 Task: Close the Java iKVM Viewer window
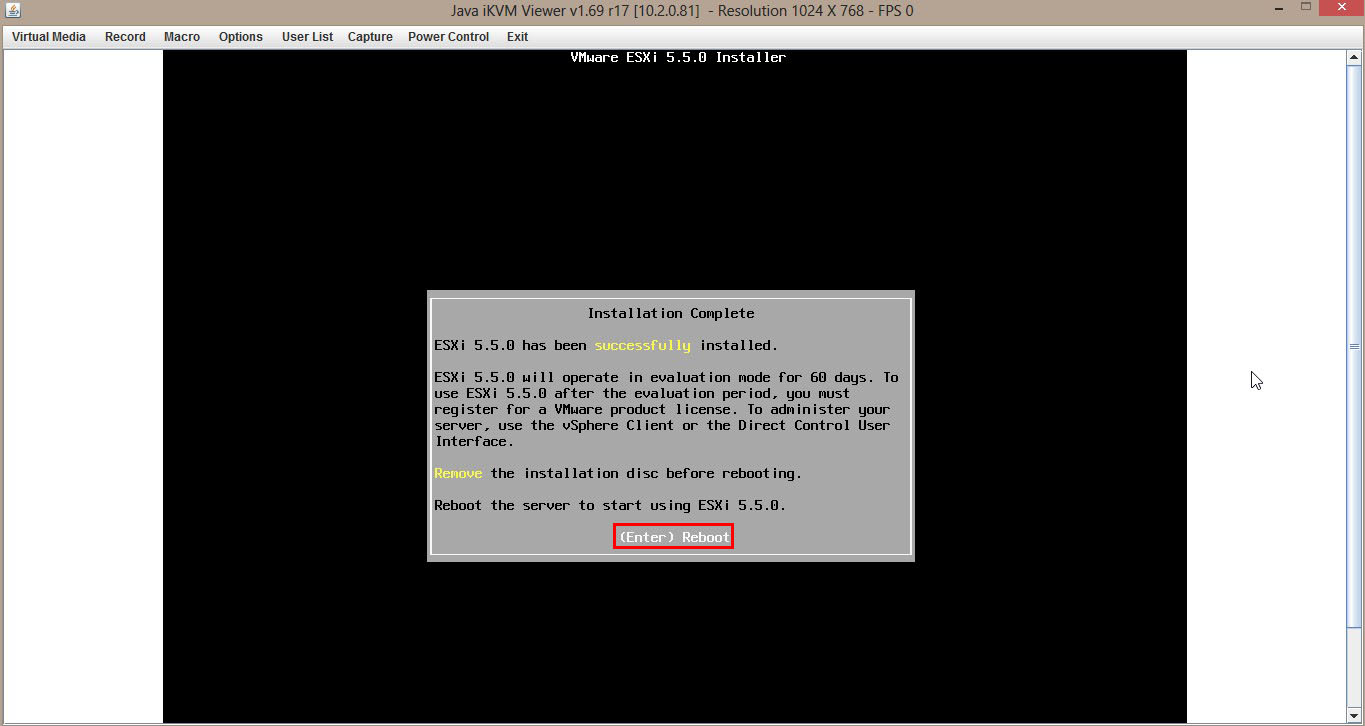pos(1342,9)
